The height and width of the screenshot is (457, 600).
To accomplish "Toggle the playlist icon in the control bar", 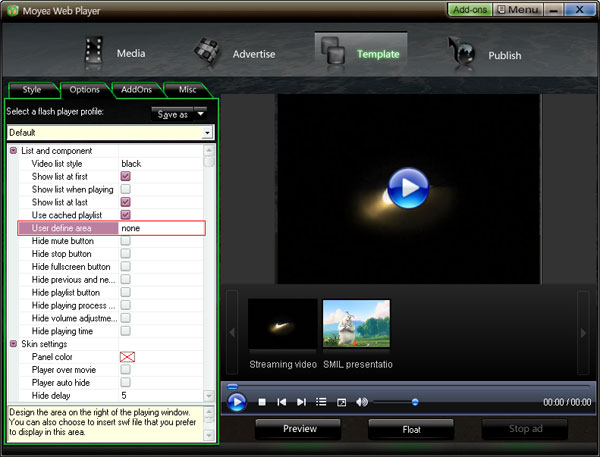I will [x=321, y=402].
